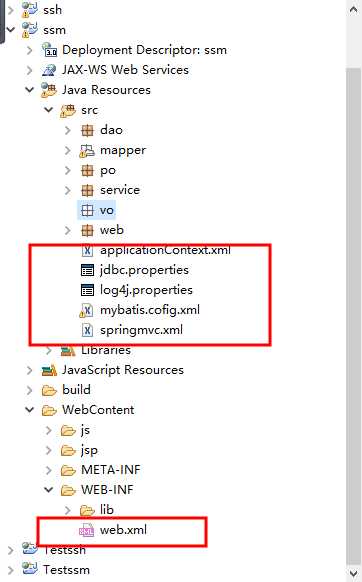Image resolution: width=362 pixels, height=582 pixels.
Task: Select the web.xml label
Action: point(123,530)
